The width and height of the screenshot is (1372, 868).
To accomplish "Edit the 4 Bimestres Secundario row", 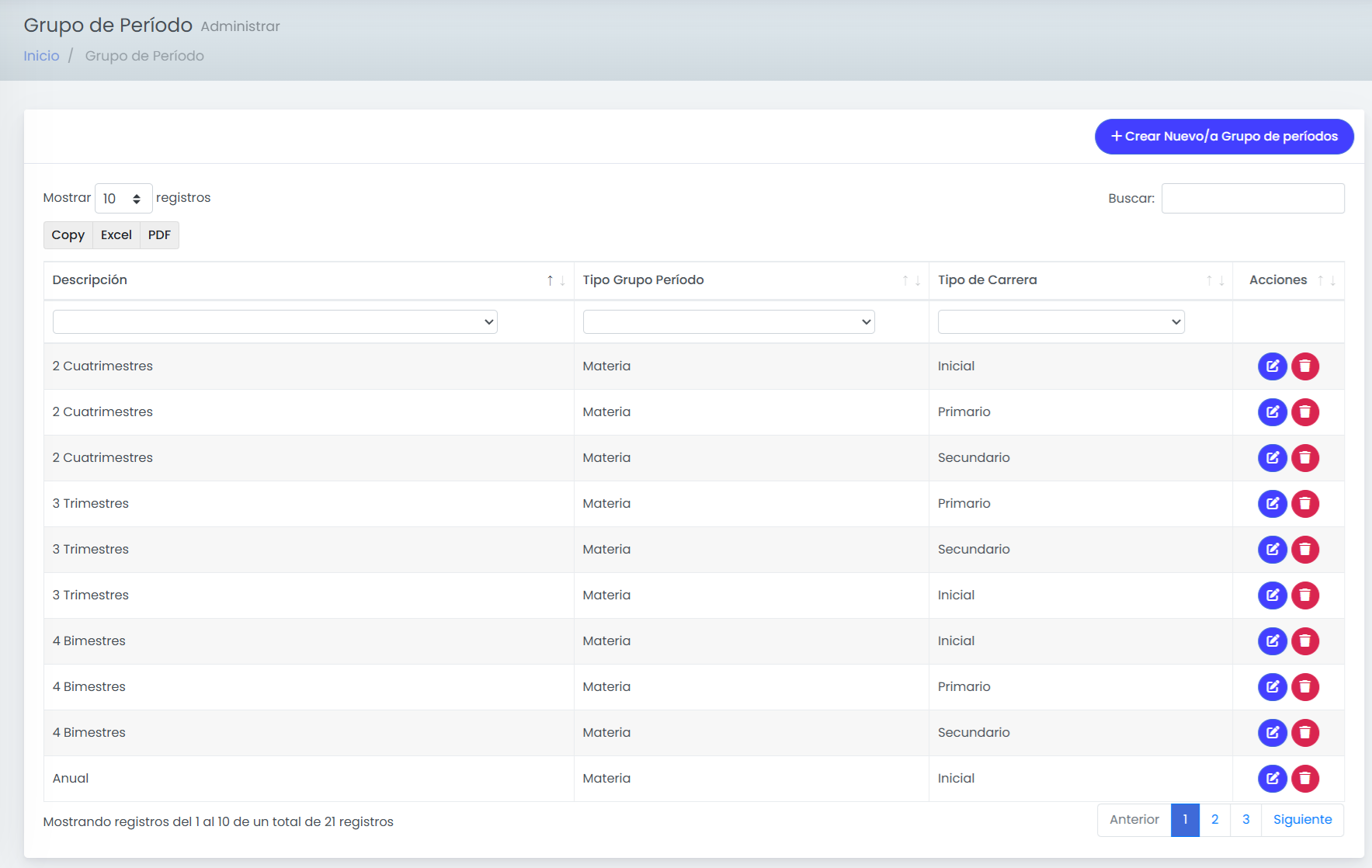I will [1272, 733].
